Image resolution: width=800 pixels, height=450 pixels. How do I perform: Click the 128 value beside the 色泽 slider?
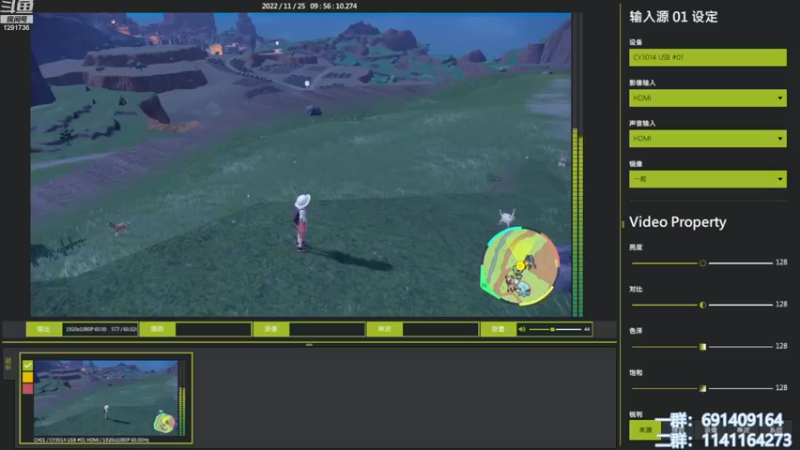tap(781, 346)
